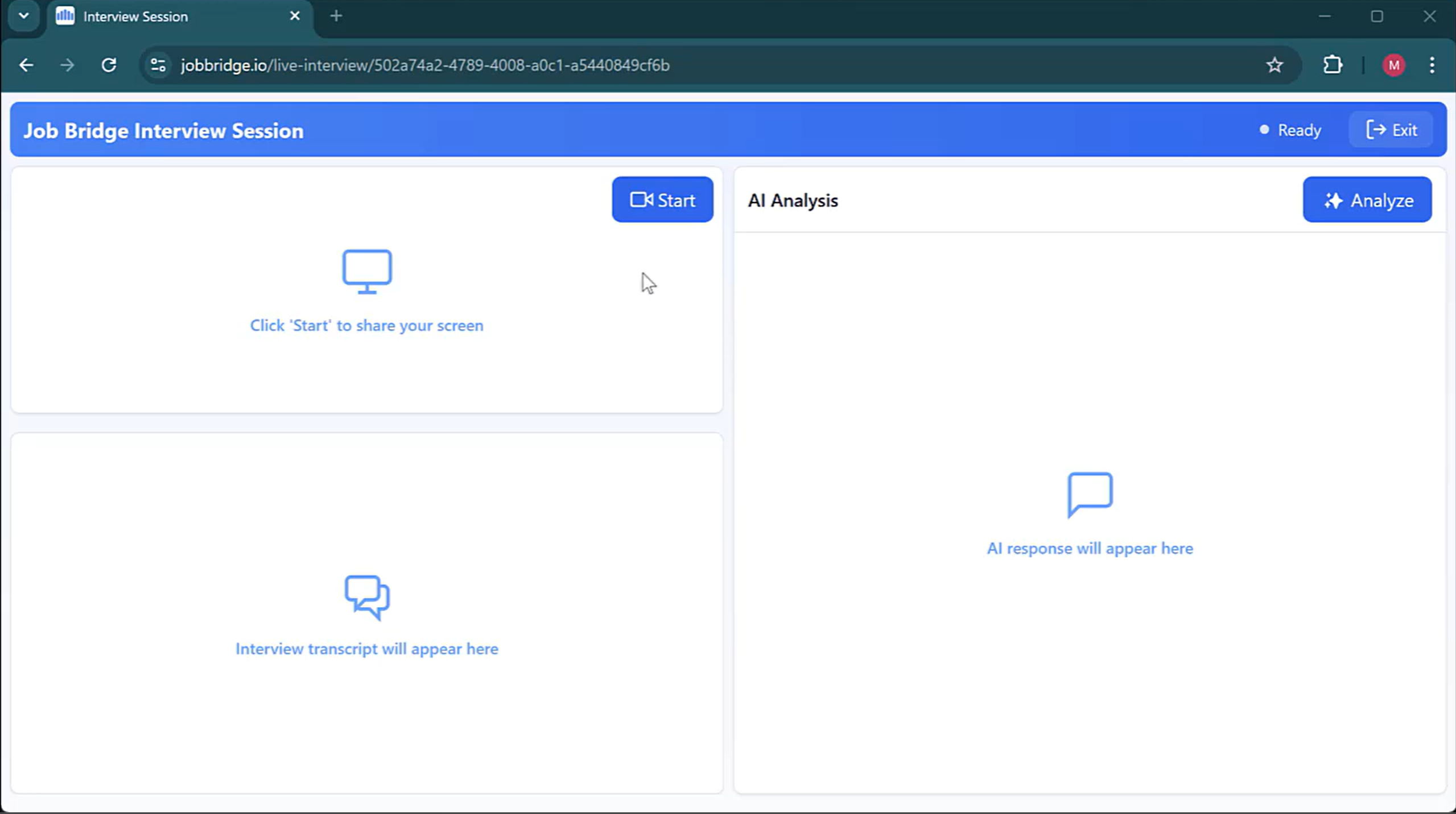Image resolution: width=1456 pixels, height=814 pixels.
Task: Reload the interview page
Action: (x=109, y=65)
